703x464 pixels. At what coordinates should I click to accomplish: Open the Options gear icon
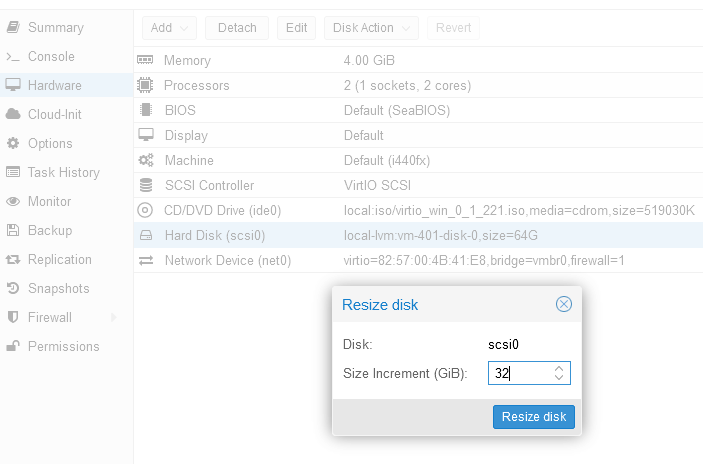(13, 143)
